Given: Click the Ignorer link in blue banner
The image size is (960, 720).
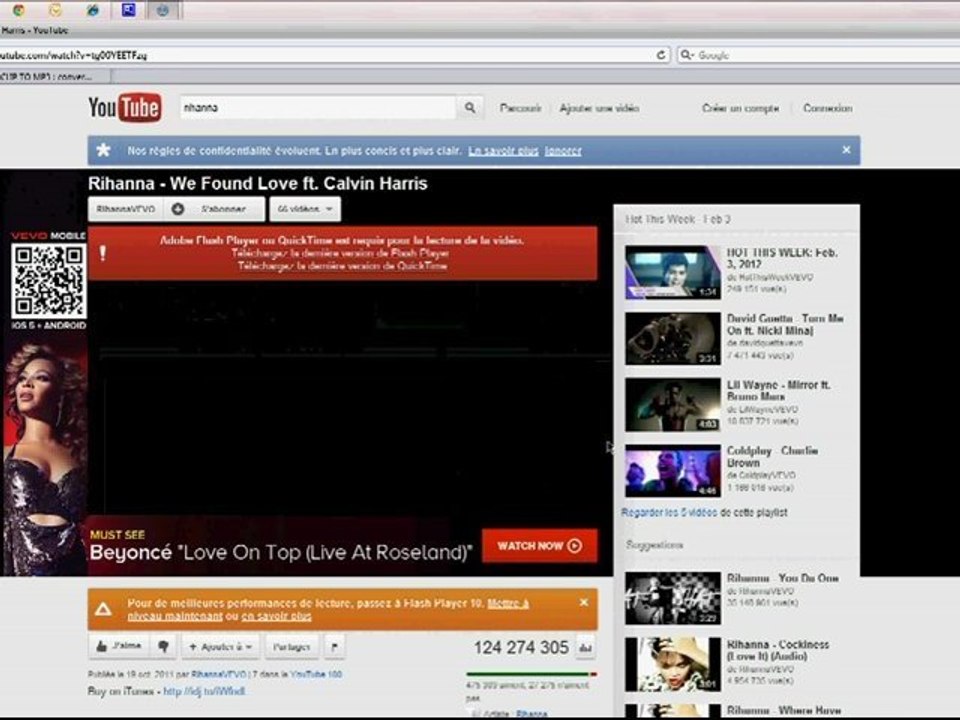Looking at the screenshot, I should pyautogui.click(x=563, y=151).
